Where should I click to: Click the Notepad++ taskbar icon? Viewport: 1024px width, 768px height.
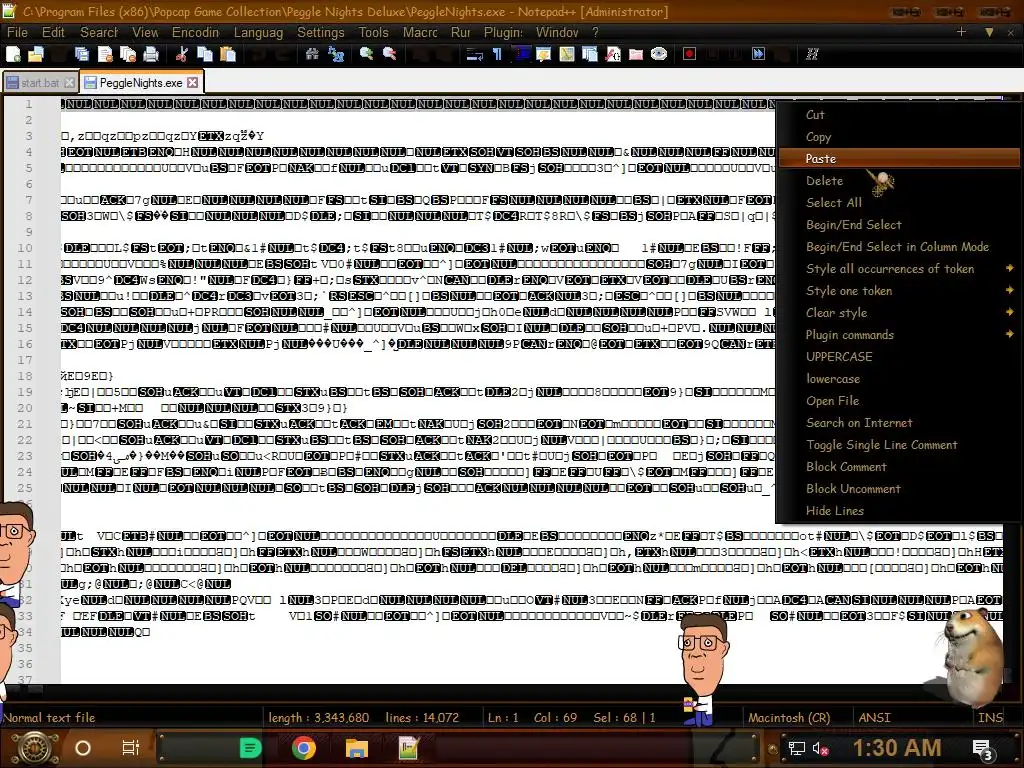(x=409, y=748)
